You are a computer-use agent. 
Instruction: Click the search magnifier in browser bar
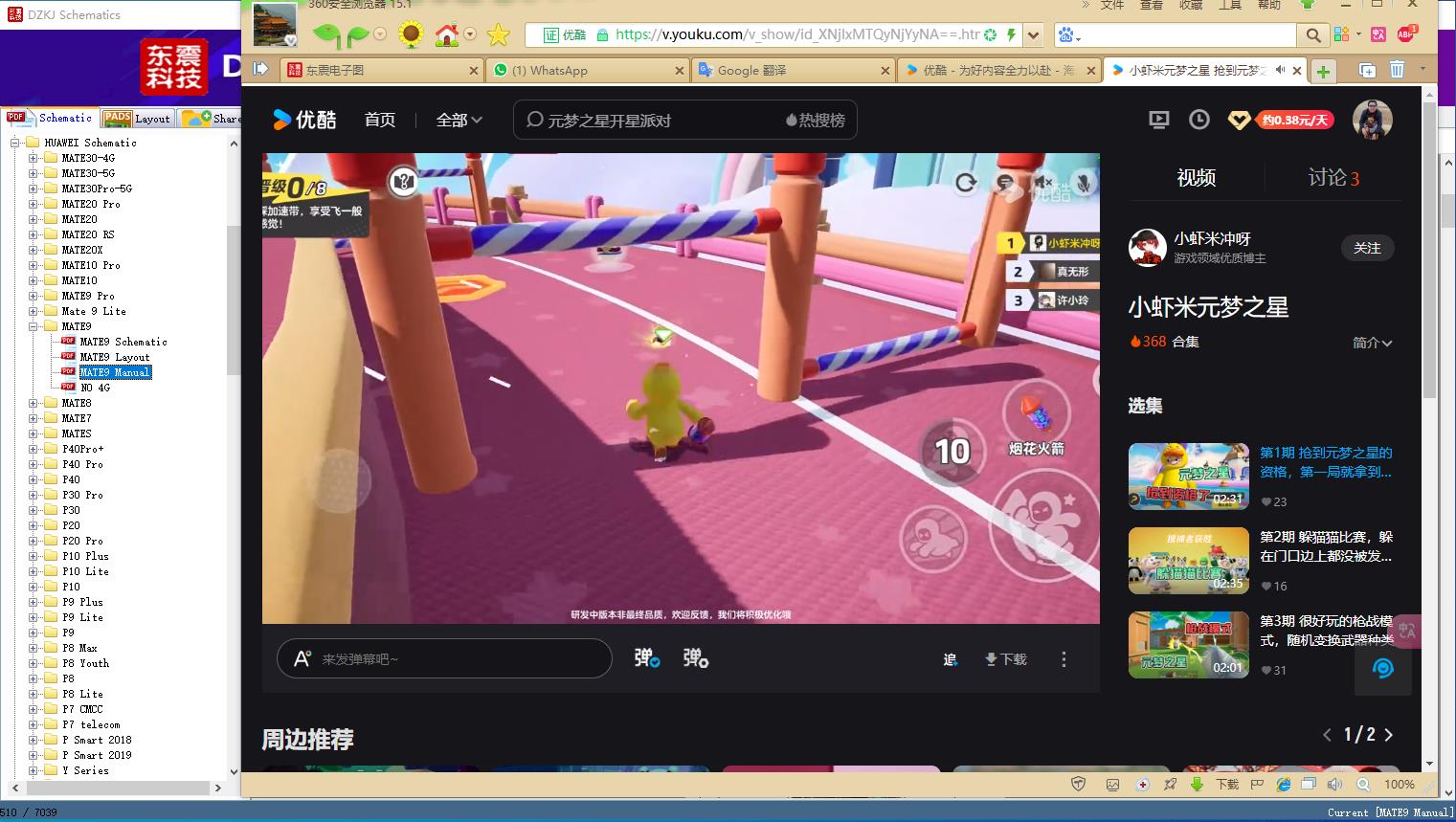pyautogui.click(x=1313, y=35)
